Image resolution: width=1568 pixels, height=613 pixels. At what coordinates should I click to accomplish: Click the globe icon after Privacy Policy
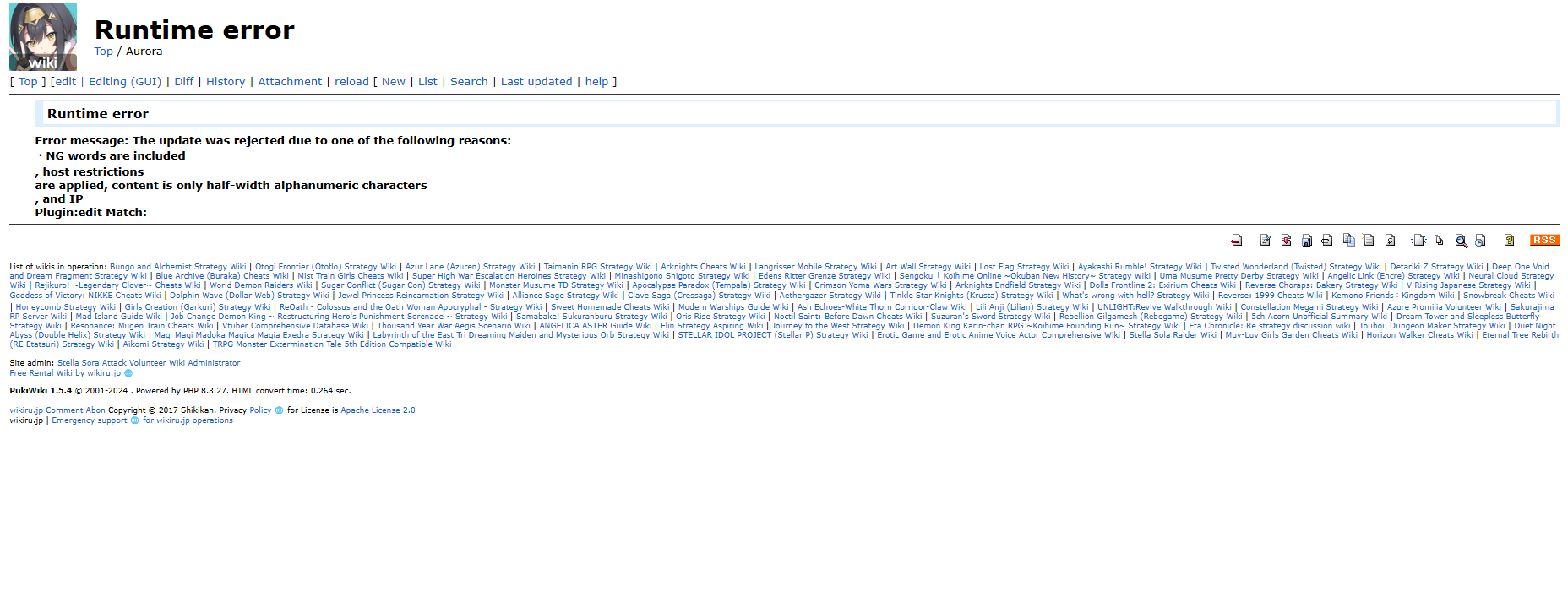coord(279,410)
